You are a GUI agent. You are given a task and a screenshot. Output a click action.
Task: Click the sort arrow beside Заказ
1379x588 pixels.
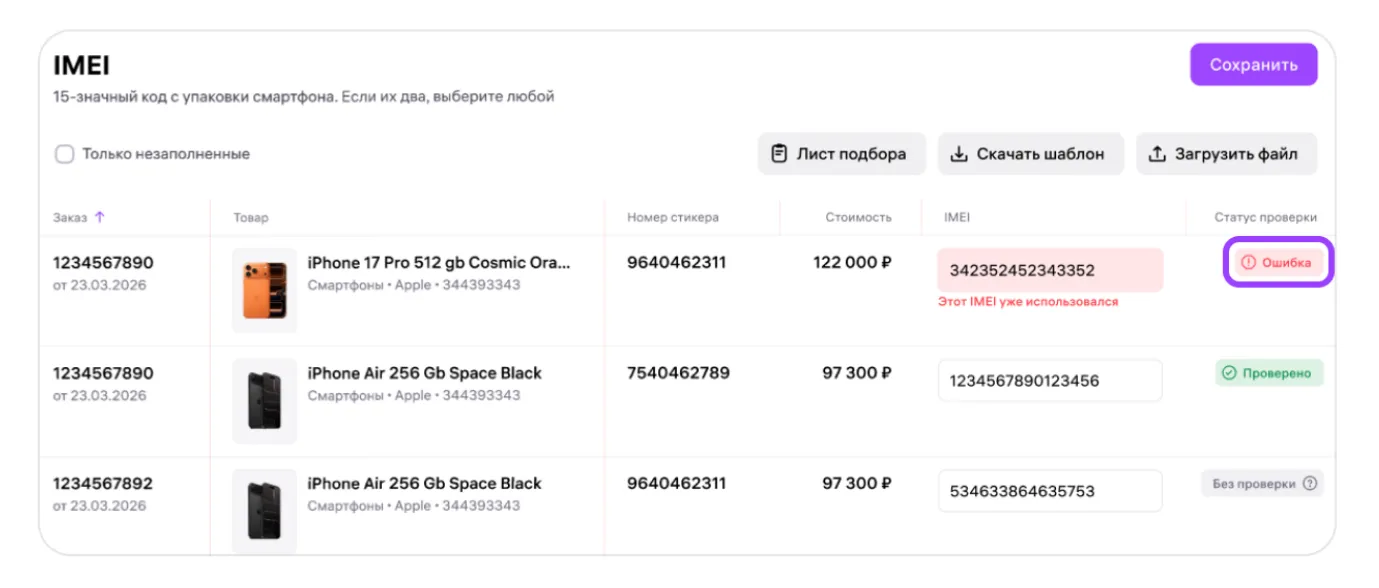tap(99, 217)
